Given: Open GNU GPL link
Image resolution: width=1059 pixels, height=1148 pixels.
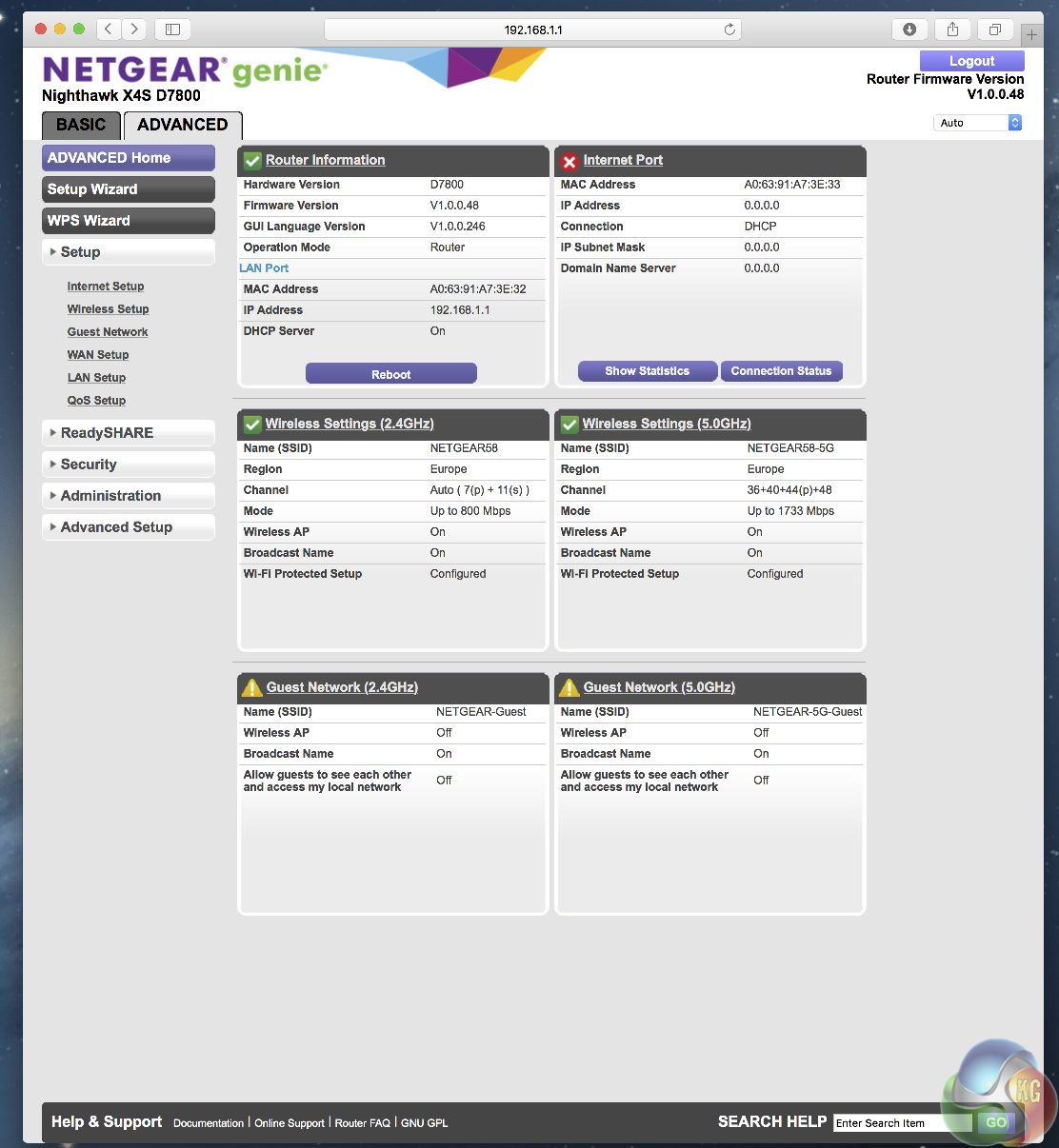Looking at the screenshot, I should 424,1123.
